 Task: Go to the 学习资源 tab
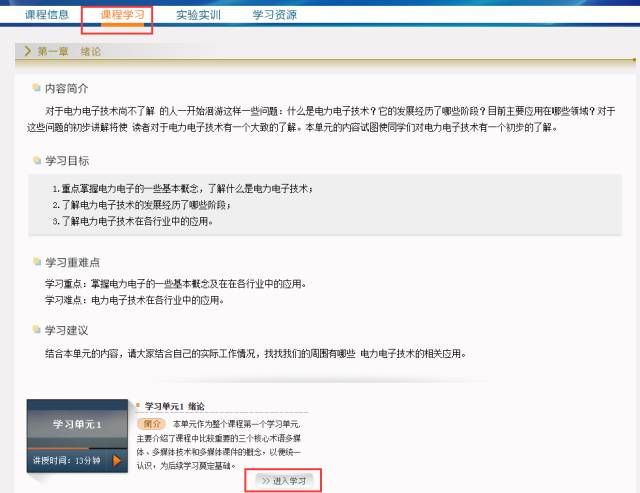point(274,15)
